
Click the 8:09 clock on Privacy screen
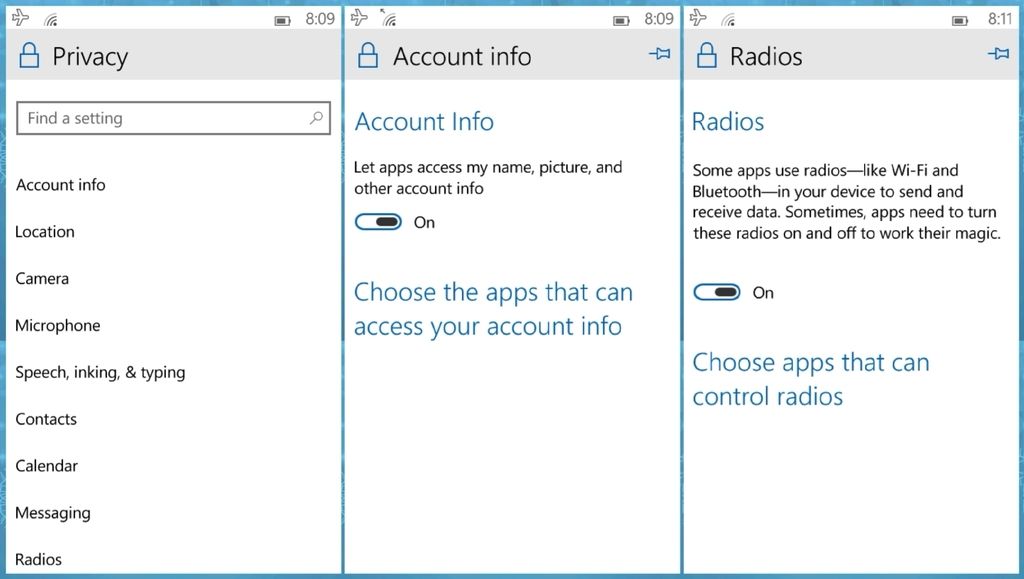pos(320,19)
